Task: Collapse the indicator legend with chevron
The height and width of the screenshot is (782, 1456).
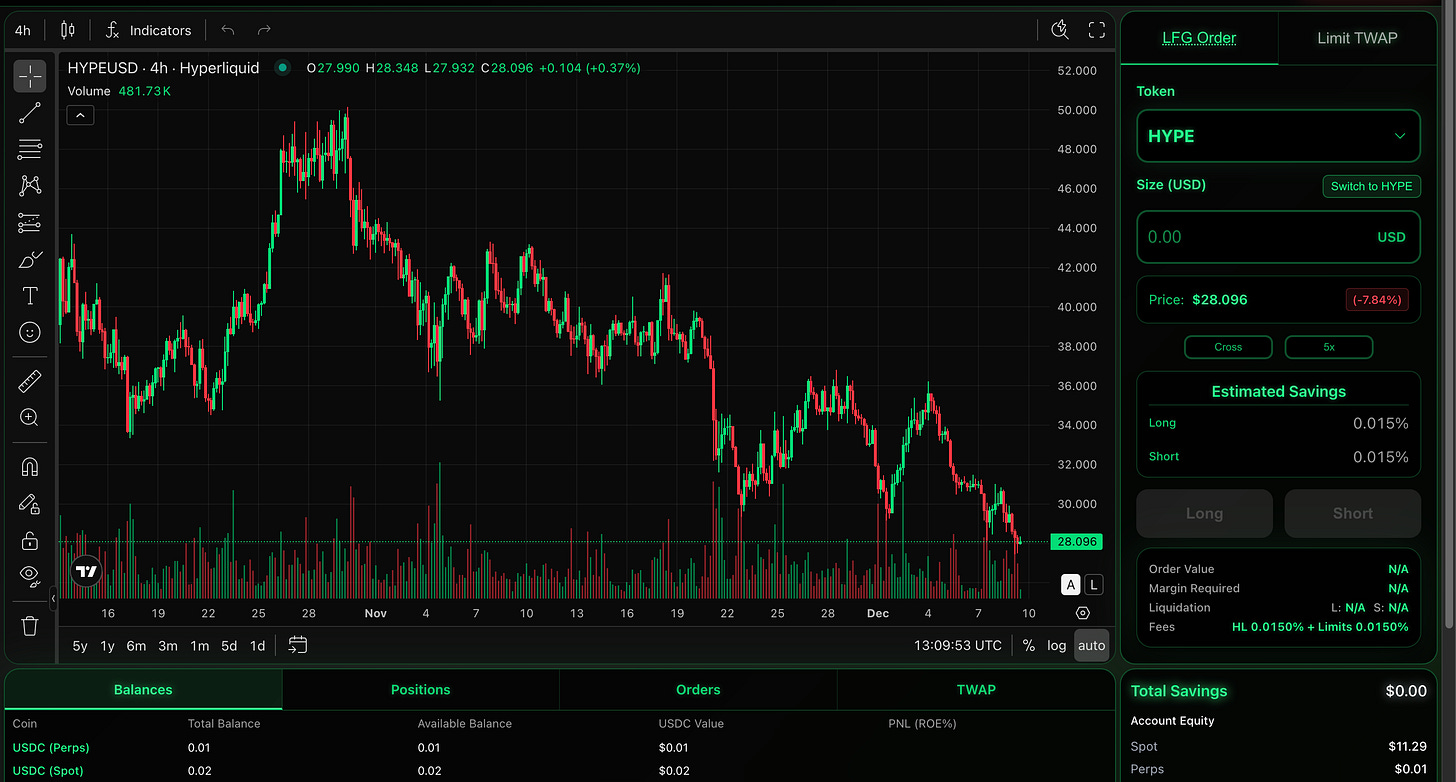Action: (81, 115)
